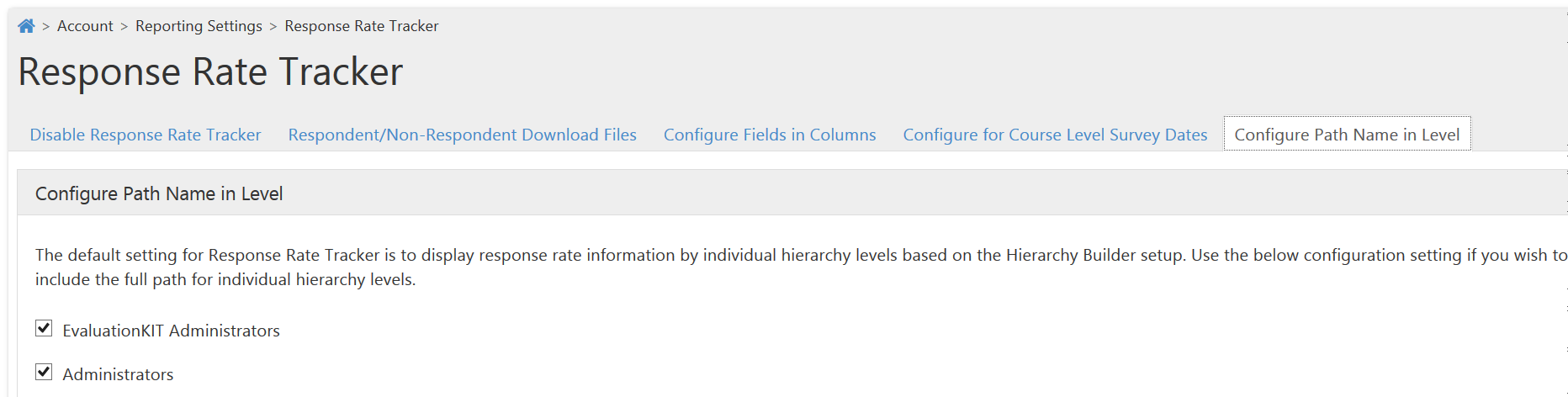This screenshot has height=397, width=1568.
Task: Click the chevron between Account and Reporting Settings
Action: [124, 27]
